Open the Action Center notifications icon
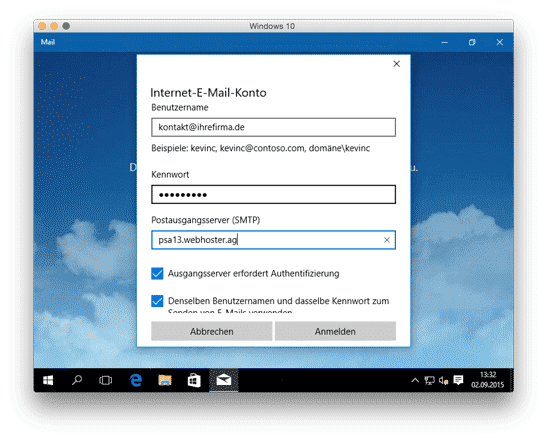Image resolution: width=547 pixels, height=440 pixels. 458,380
